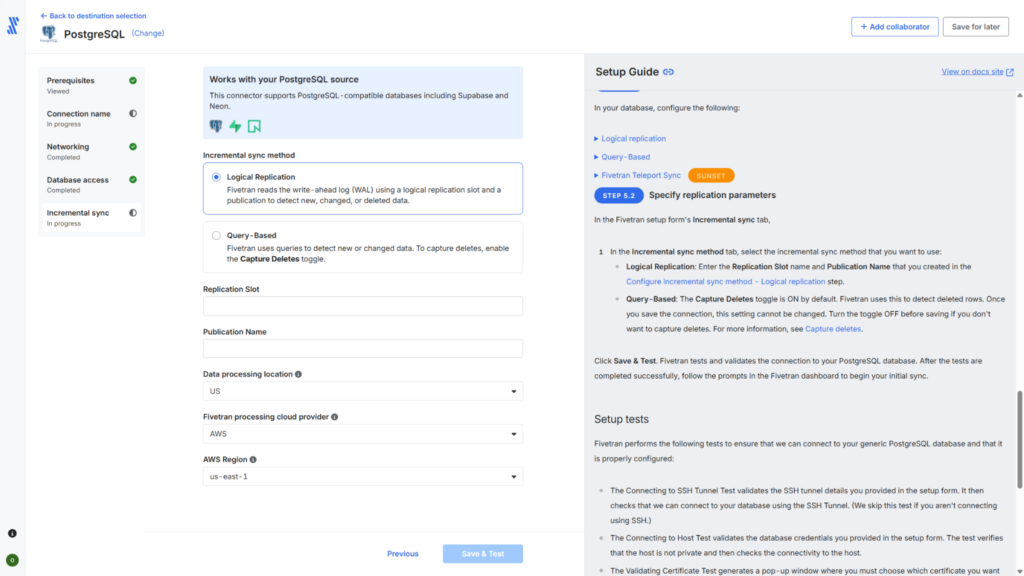Viewport: 1024px width, 576px height.
Task: Open the Fivetran processing cloud provider dropdown
Action: click(362, 434)
